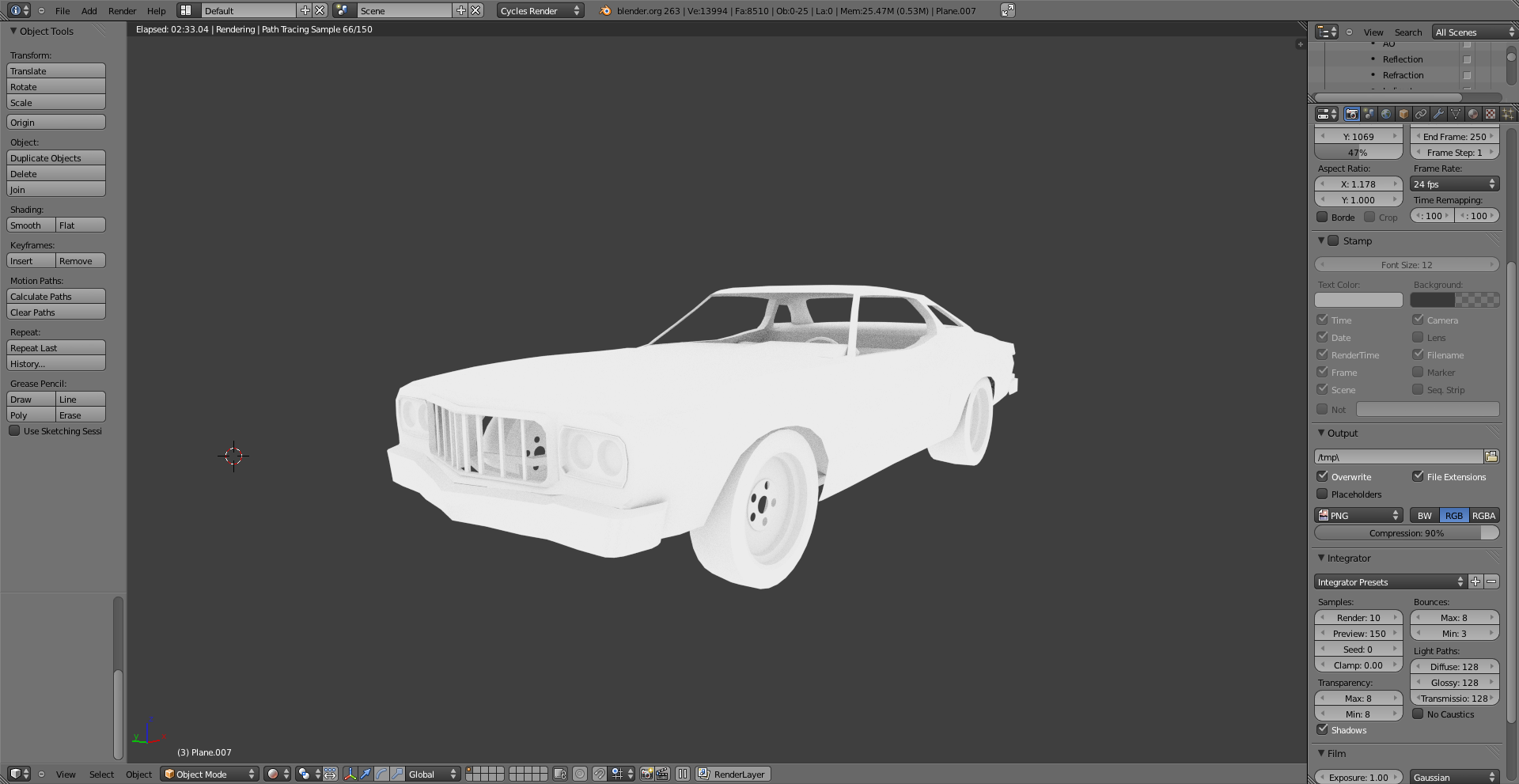Viewport: 1519px width, 784px height.
Task: Open the World properties tab
Action: pyautogui.click(x=1386, y=114)
